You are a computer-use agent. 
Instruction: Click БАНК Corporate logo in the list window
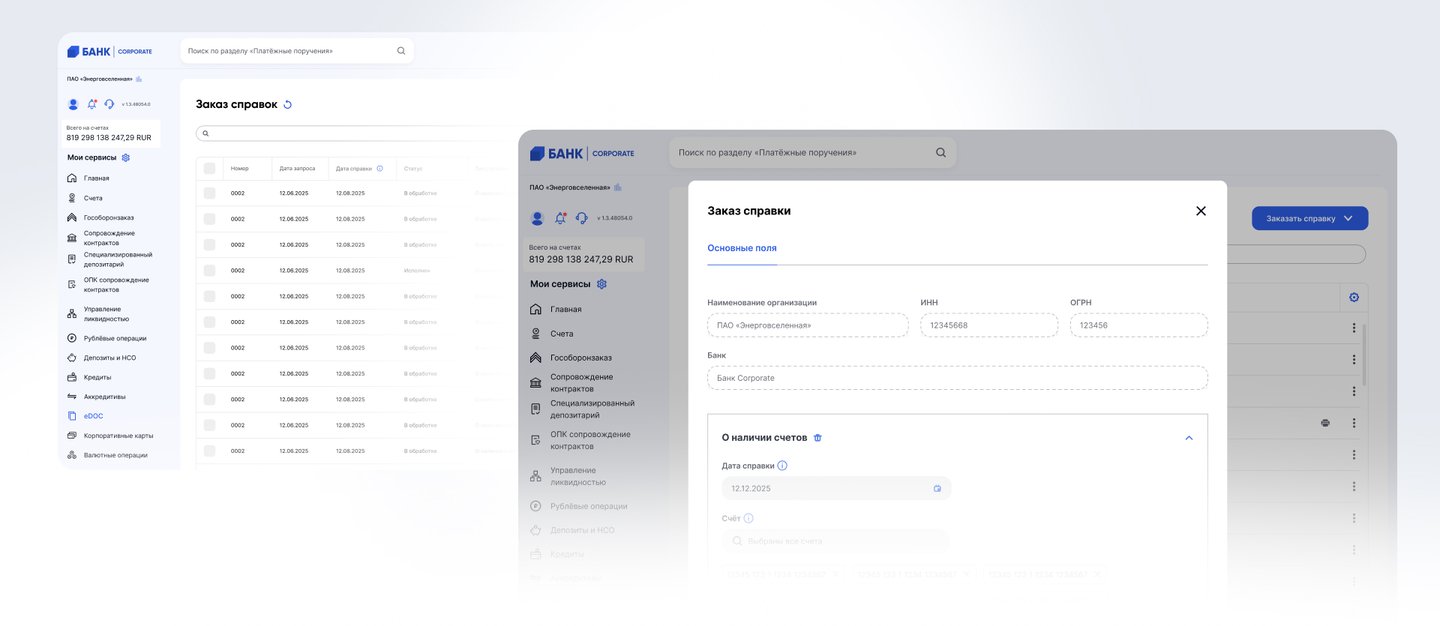[110, 51]
